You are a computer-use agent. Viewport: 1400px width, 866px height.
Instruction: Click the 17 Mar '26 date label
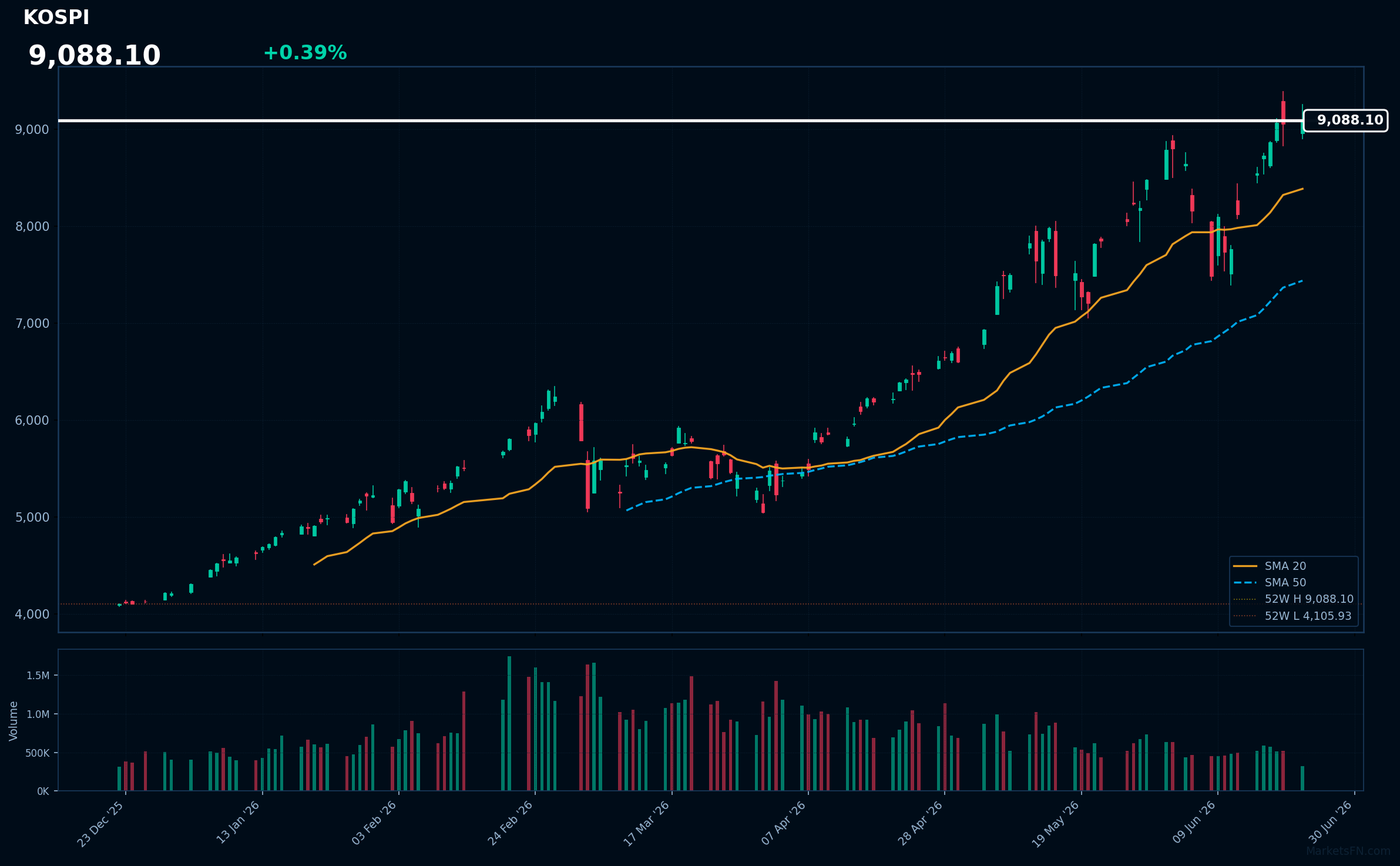click(x=646, y=823)
